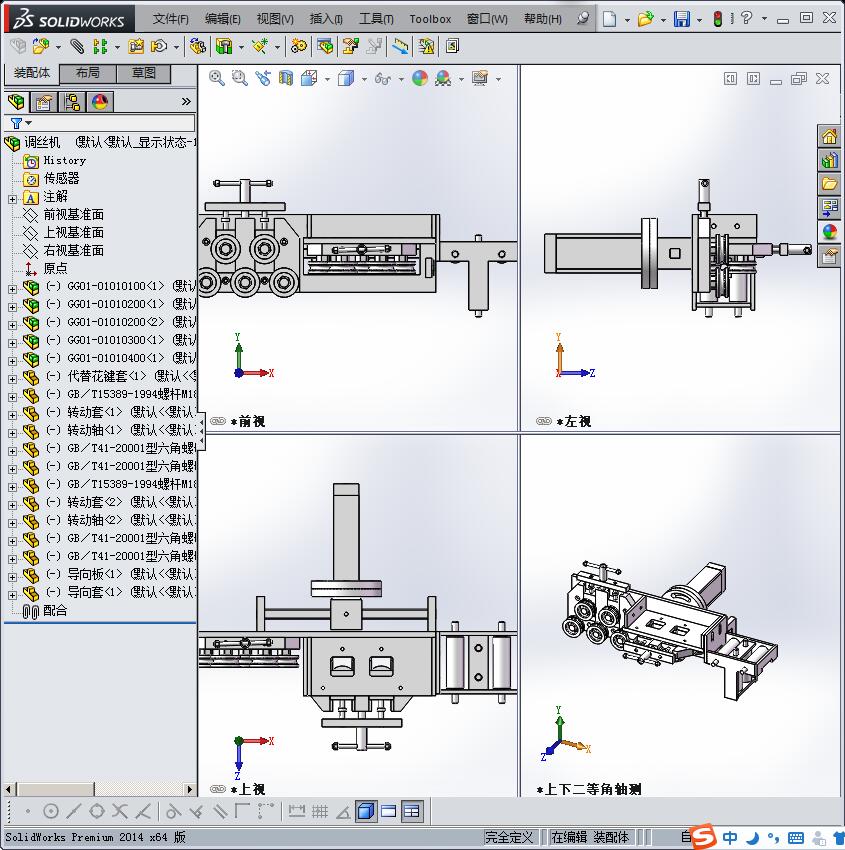Click the New document icon
Viewport: 845px width, 850px height.
click(610, 19)
